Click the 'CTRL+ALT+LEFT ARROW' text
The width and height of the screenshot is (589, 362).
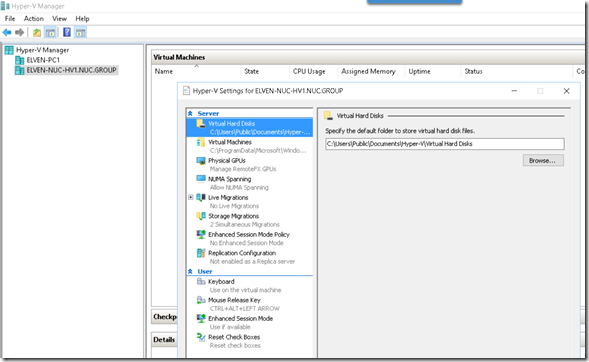(245, 309)
